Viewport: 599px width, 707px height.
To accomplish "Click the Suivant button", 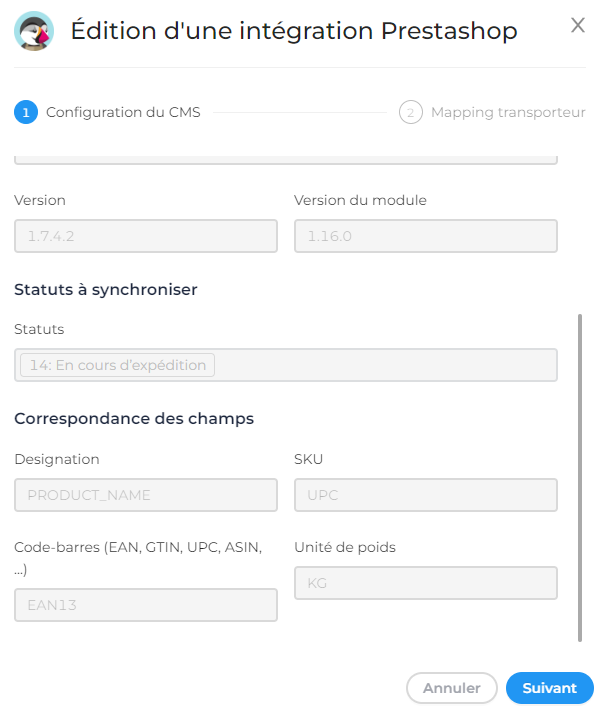I will coord(549,688).
